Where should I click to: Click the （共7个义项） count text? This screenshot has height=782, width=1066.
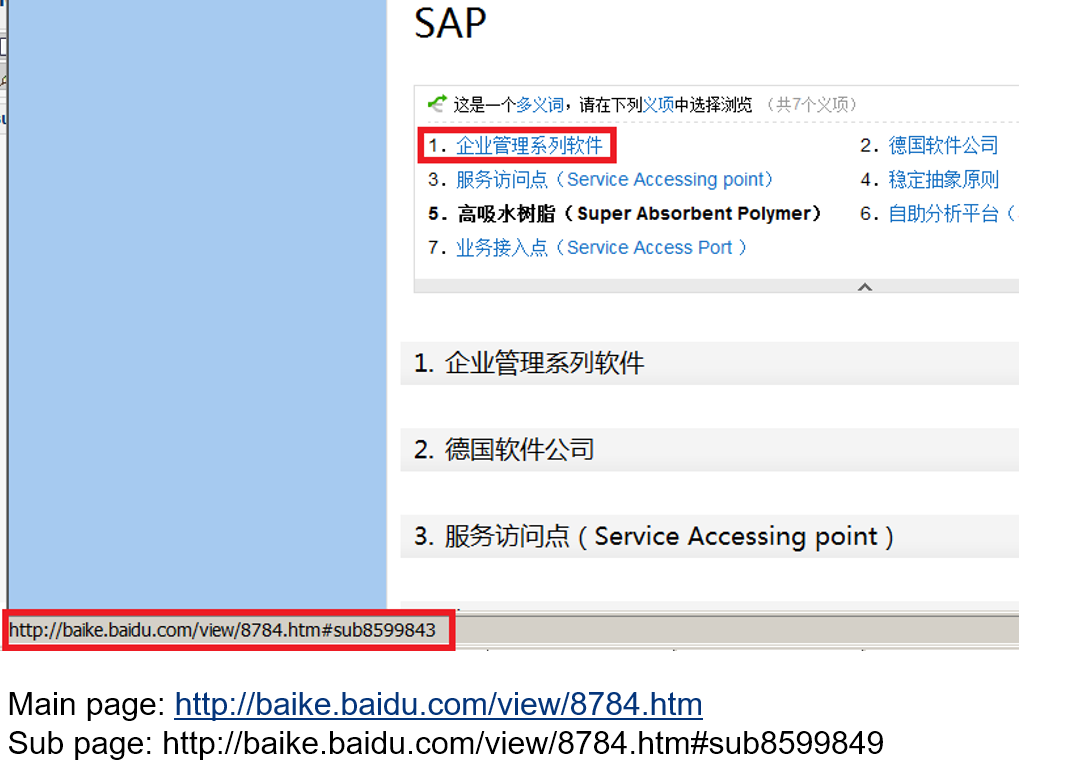point(812,105)
